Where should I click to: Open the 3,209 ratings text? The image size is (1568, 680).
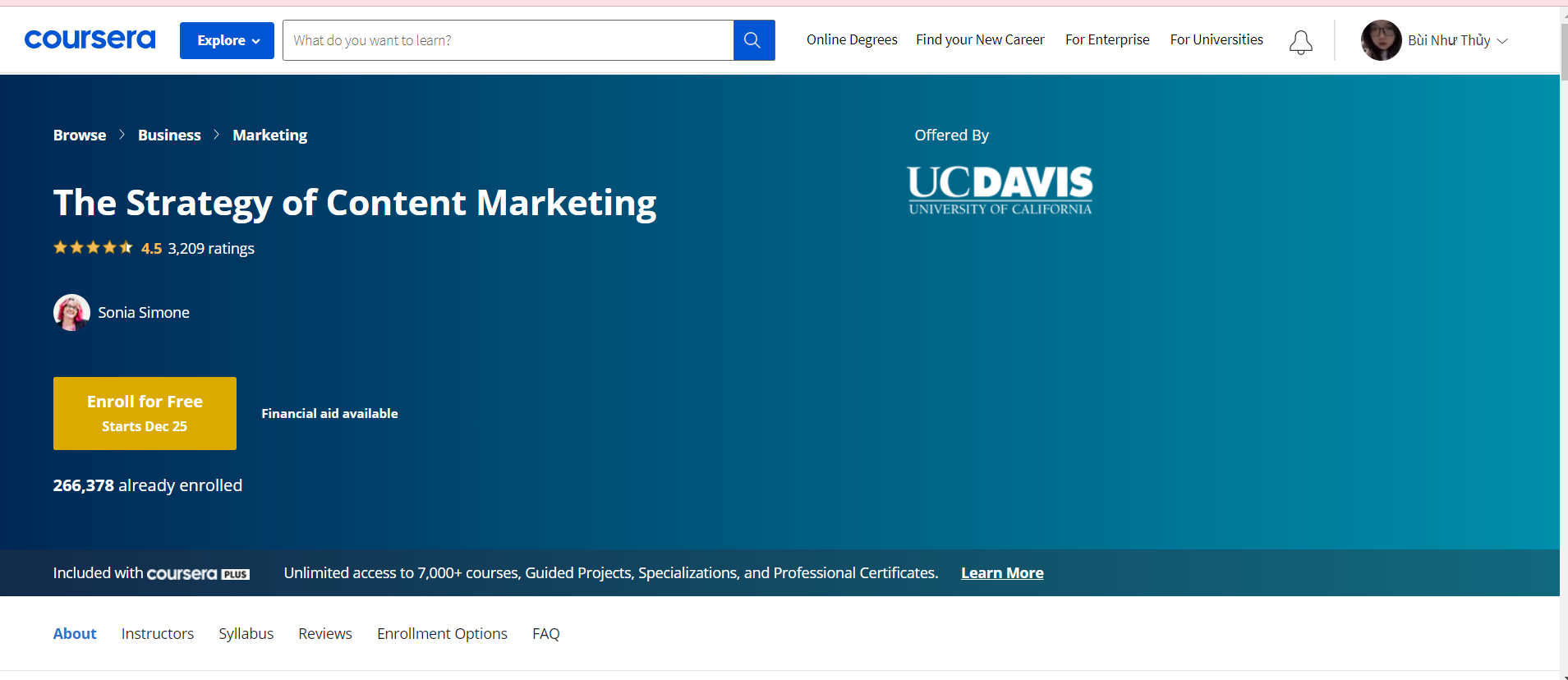point(211,248)
